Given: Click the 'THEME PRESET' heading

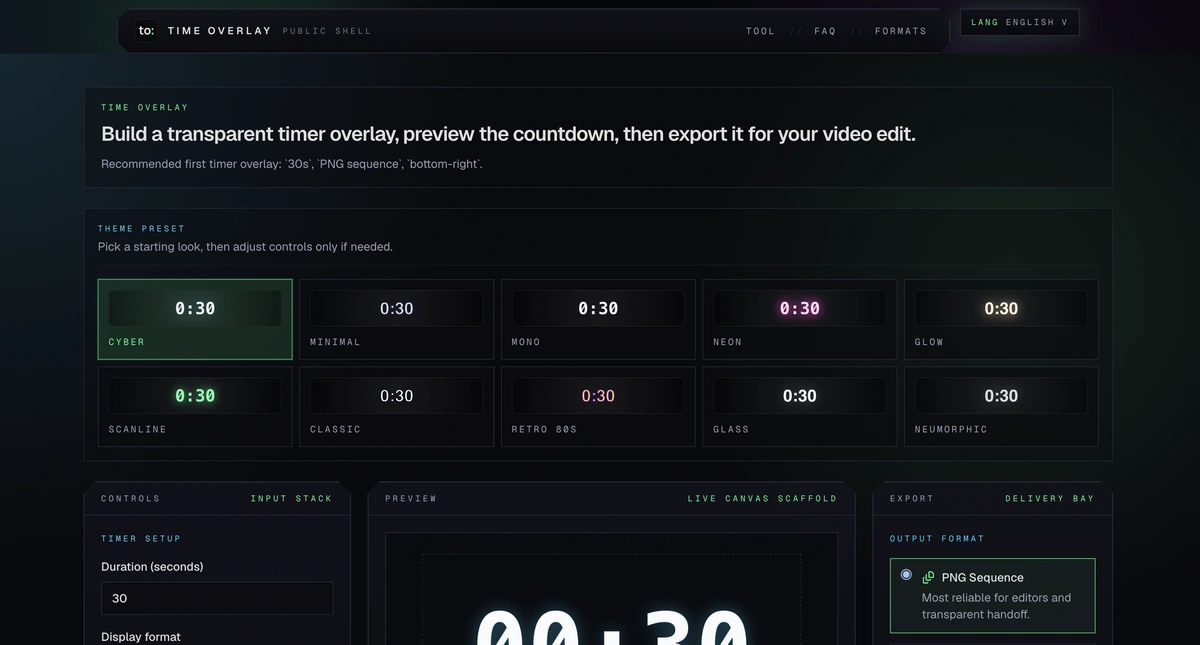Looking at the screenshot, I should coord(141,229).
